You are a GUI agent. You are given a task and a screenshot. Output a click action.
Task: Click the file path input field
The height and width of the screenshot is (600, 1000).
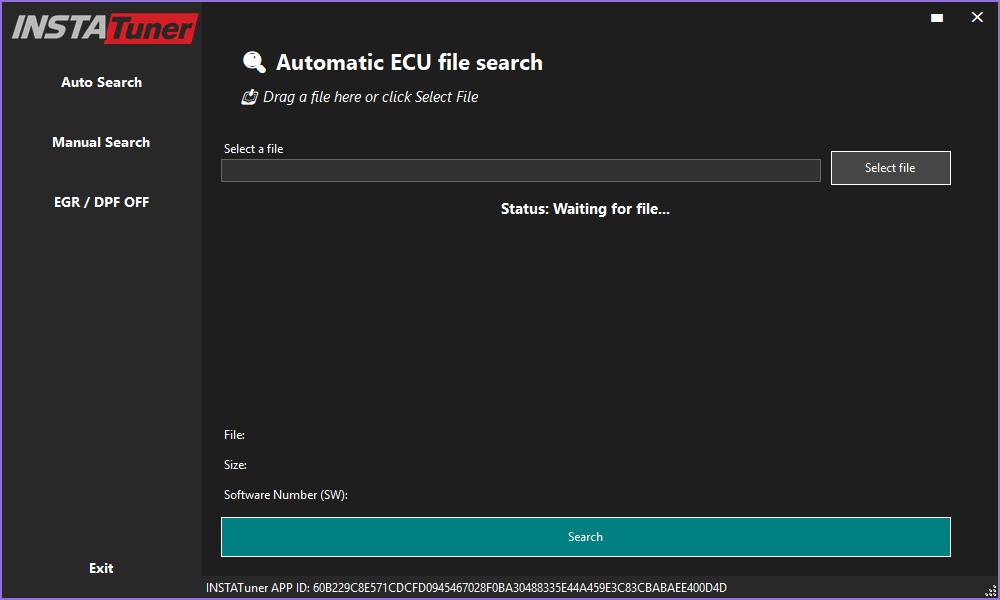[520, 170]
